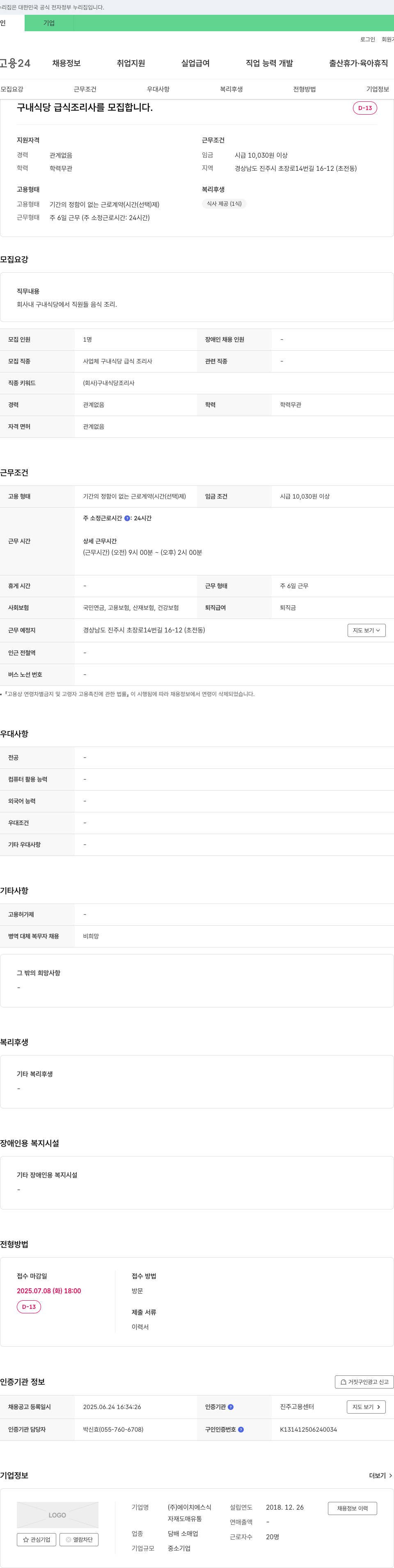Viewport: 394px width, 1568px height.
Task: Select 사업체 구내식당 급식 조리사 job type
Action: [x=117, y=361]
